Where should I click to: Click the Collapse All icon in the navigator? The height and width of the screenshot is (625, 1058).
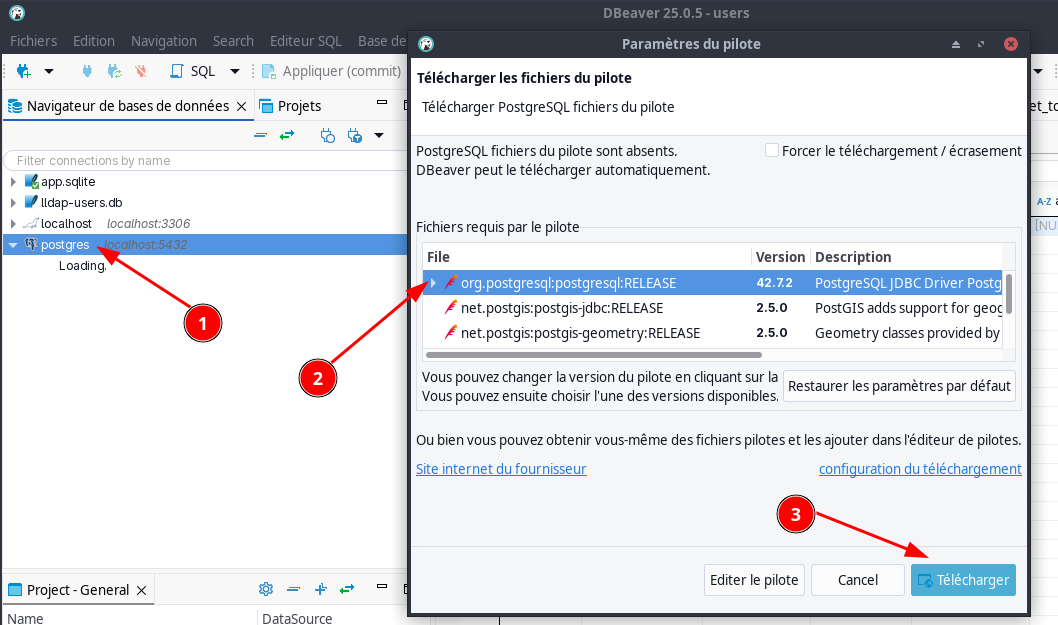pos(260,136)
